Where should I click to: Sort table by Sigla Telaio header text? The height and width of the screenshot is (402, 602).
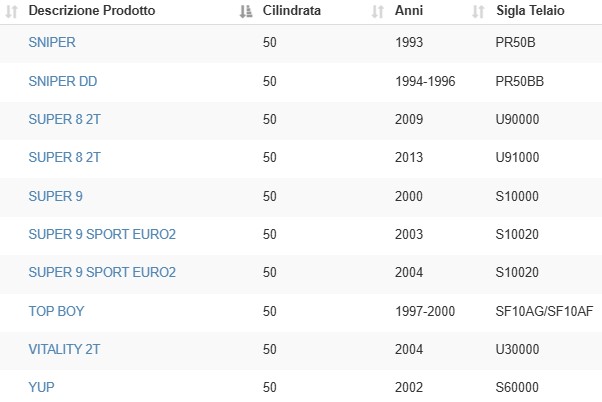coord(530,10)
